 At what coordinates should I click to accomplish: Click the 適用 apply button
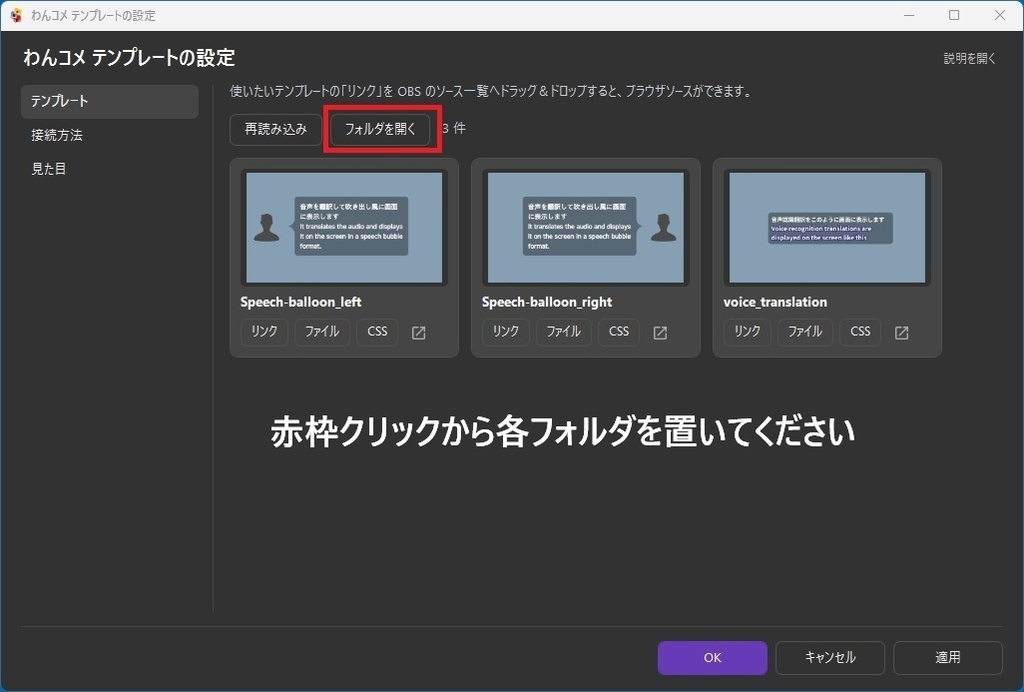(948, 657)
